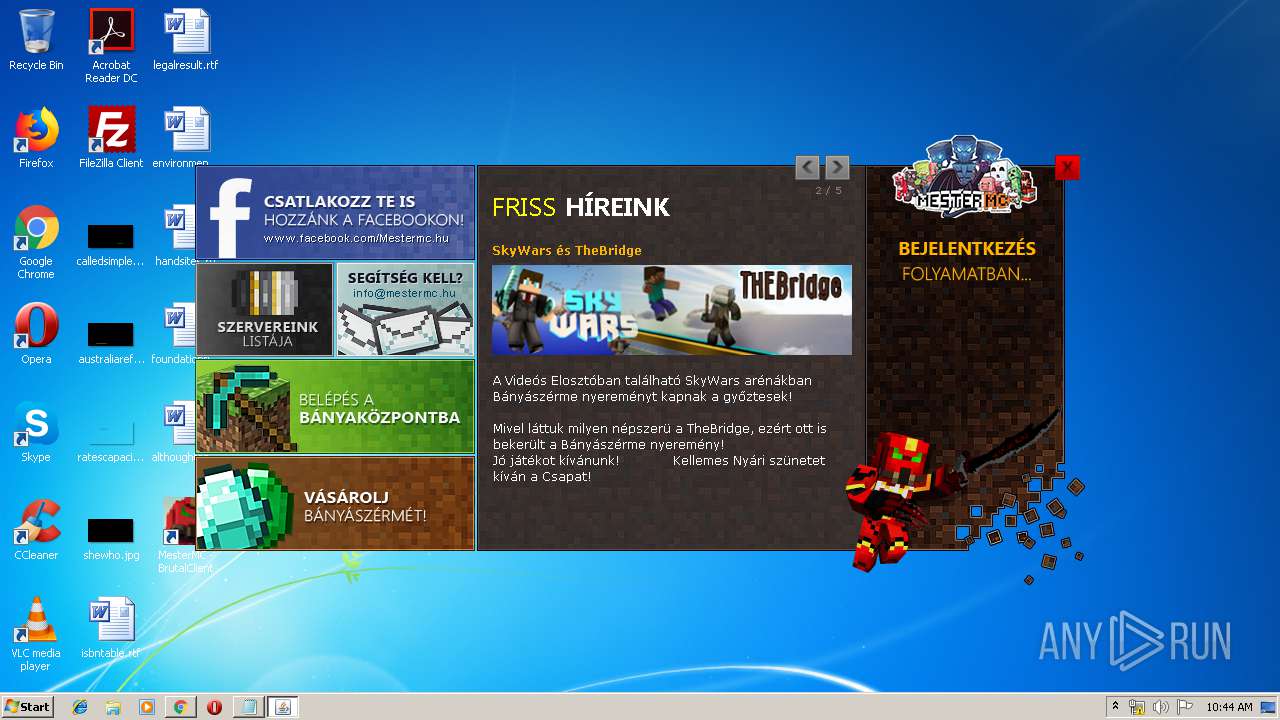Click the SkyWars és TheBridge headline
Image resolution: width=1280 pixels, height=720 pixels.
coord(567,250)
